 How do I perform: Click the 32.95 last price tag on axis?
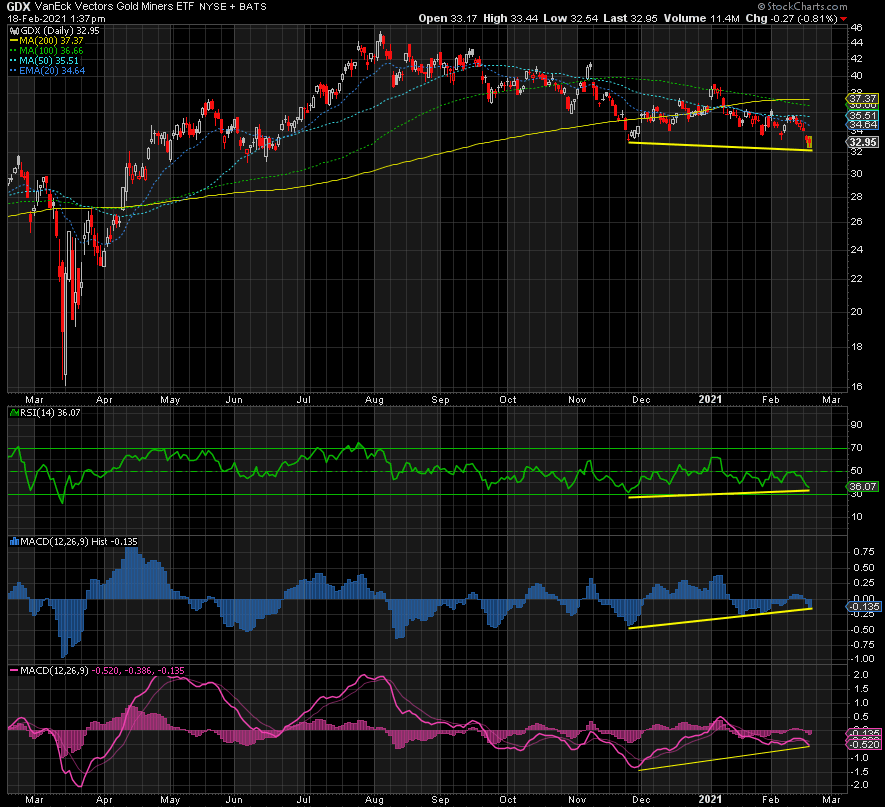(864, 142)
